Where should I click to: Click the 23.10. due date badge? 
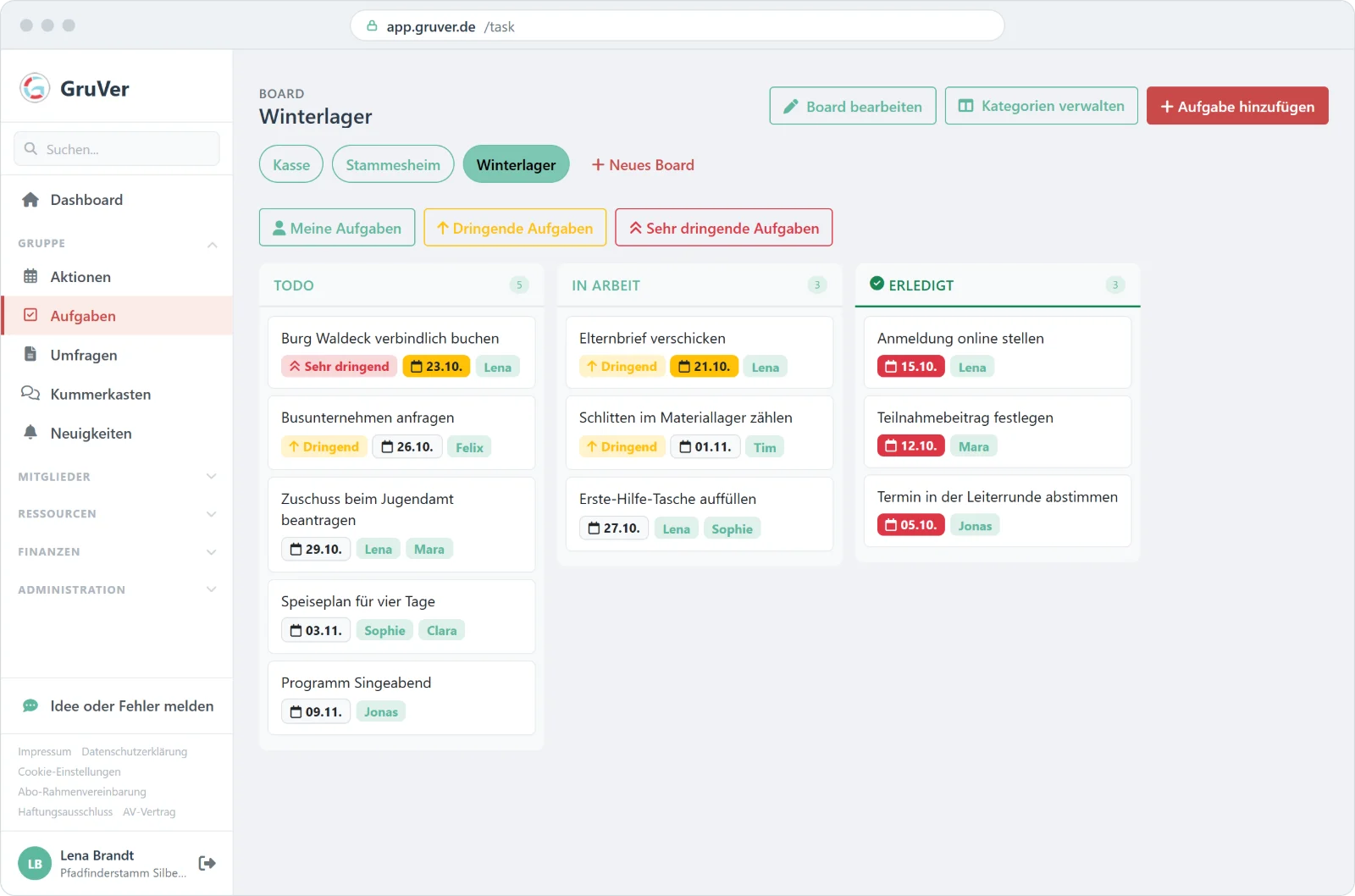coord(436,366)
